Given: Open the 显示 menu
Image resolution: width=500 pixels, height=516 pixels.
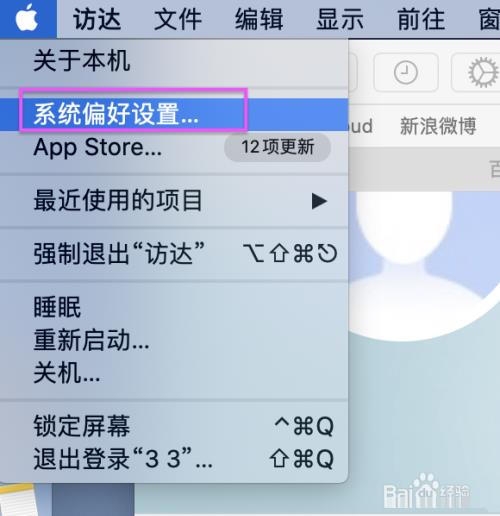Looking at the screenshot, I should [x=340, y=19].
